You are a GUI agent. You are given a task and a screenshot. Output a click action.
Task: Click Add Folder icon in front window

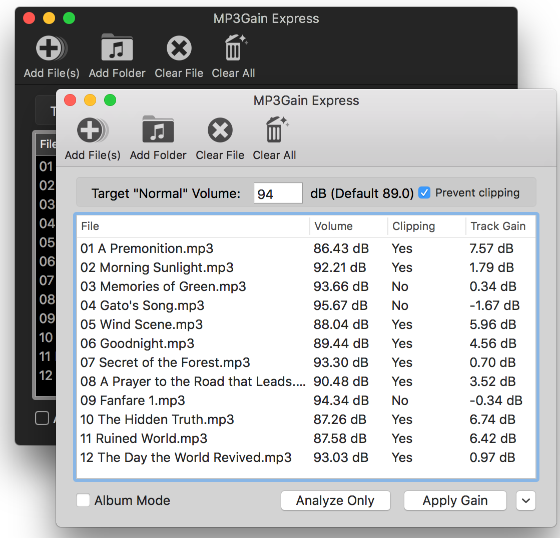(158, 129)
